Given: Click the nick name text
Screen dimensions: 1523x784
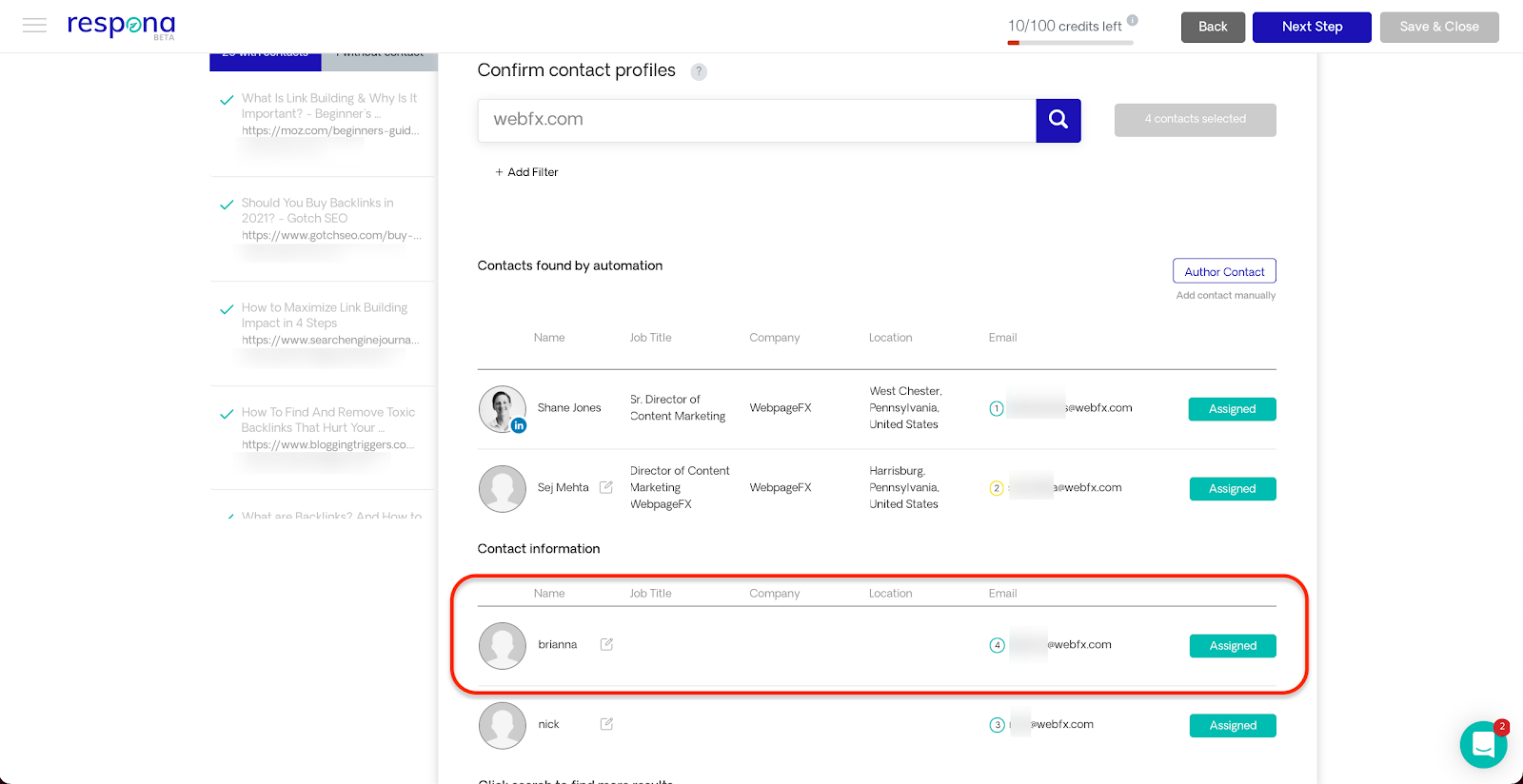Looking at the screenshot, I should [x=548, y=724].
